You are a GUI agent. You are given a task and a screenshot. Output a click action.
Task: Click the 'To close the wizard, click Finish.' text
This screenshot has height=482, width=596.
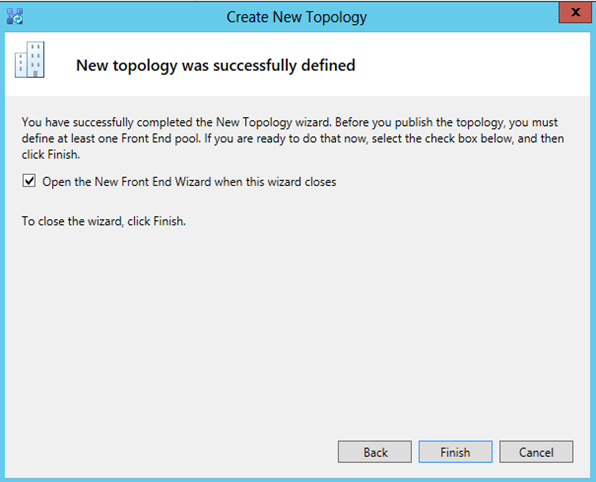(x=103, y=221)
